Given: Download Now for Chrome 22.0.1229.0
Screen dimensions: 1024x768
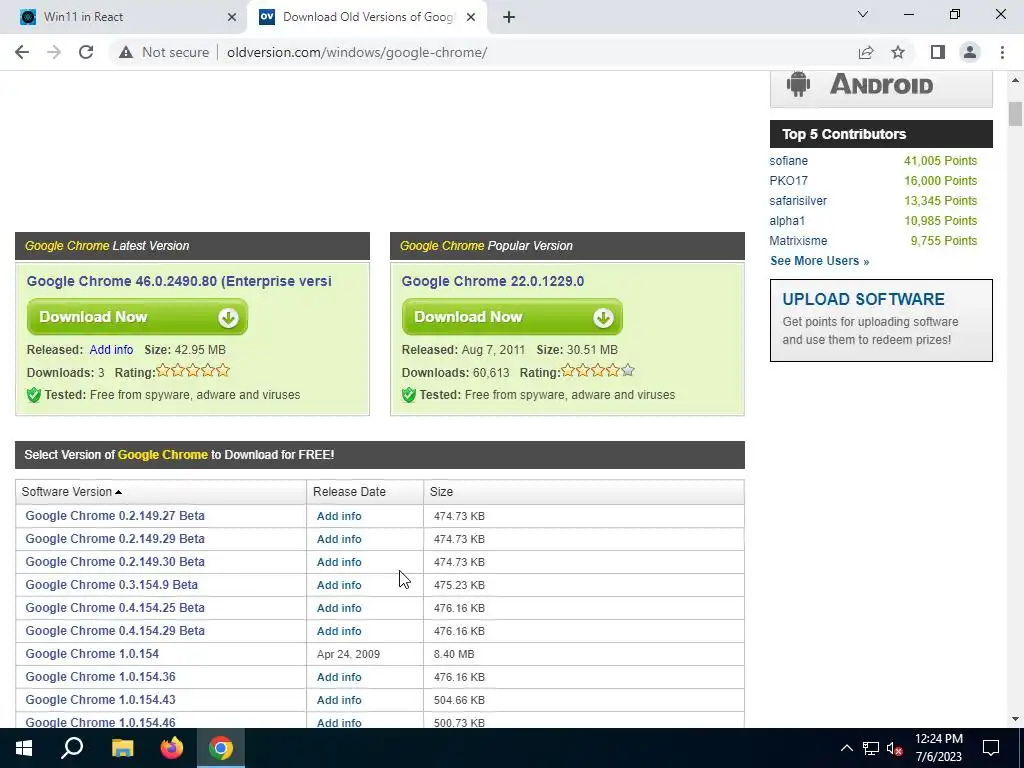Looking at the screenshot, I should (512, 317).
